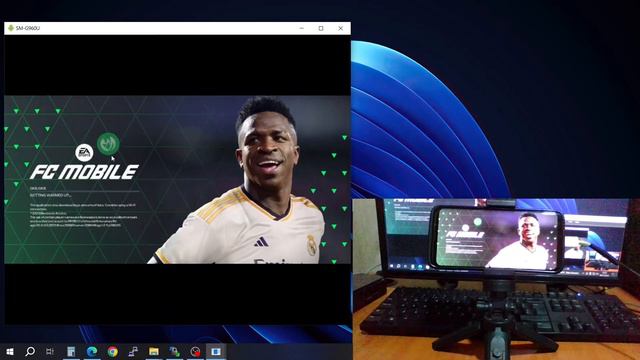The width and height of the screenshot is (640, 360).
Task: Open the taskbar icon right of File Explorer
Action: [x=175, y=351]
